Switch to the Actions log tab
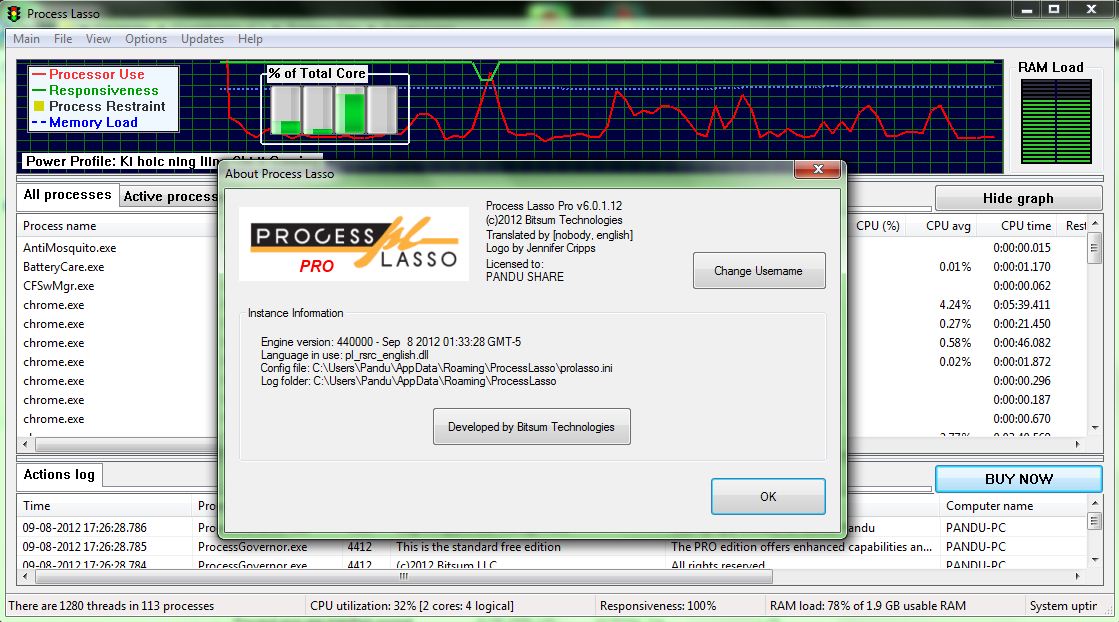This screenshot has height=622, width=1119. click(58, 475)
